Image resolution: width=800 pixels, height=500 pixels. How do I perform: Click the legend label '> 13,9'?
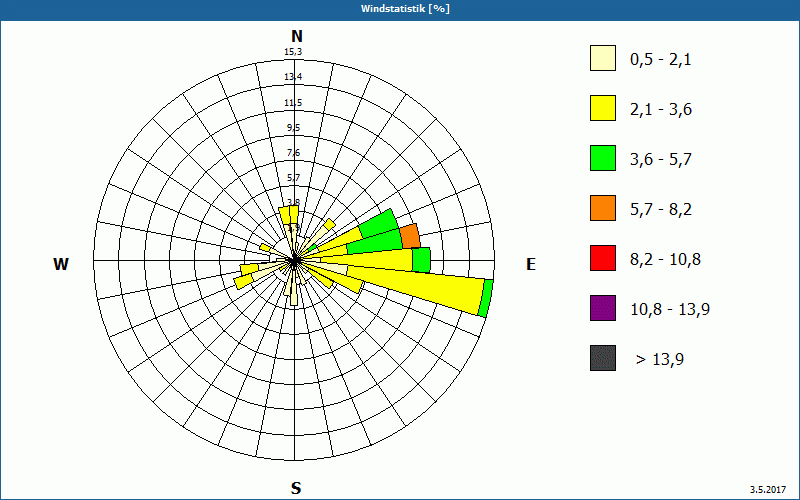(660, 360)
